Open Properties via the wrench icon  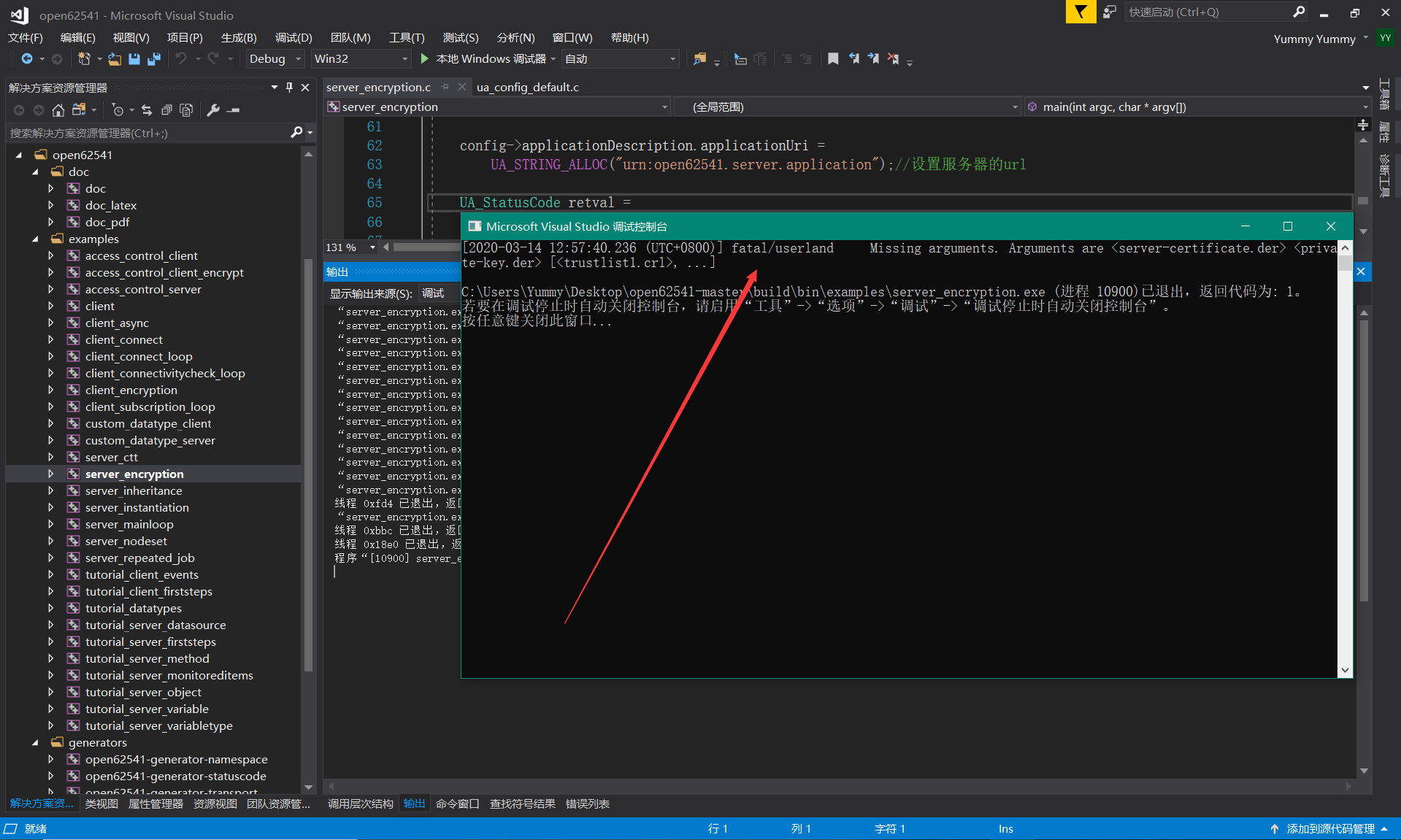point(213,110)
